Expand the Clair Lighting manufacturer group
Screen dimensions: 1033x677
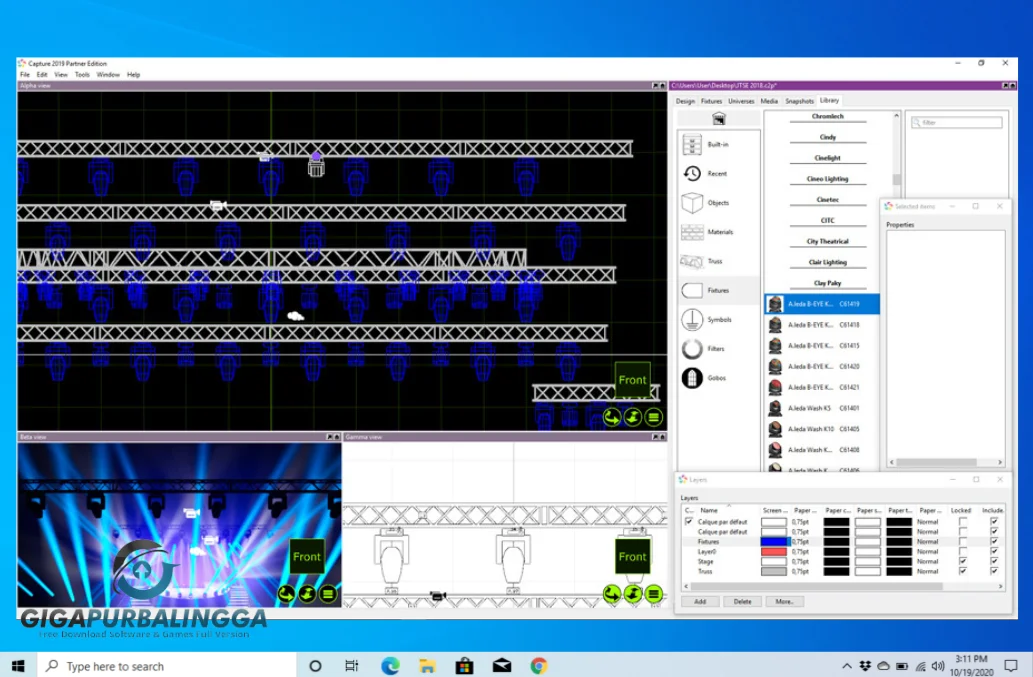coord(827,262)
